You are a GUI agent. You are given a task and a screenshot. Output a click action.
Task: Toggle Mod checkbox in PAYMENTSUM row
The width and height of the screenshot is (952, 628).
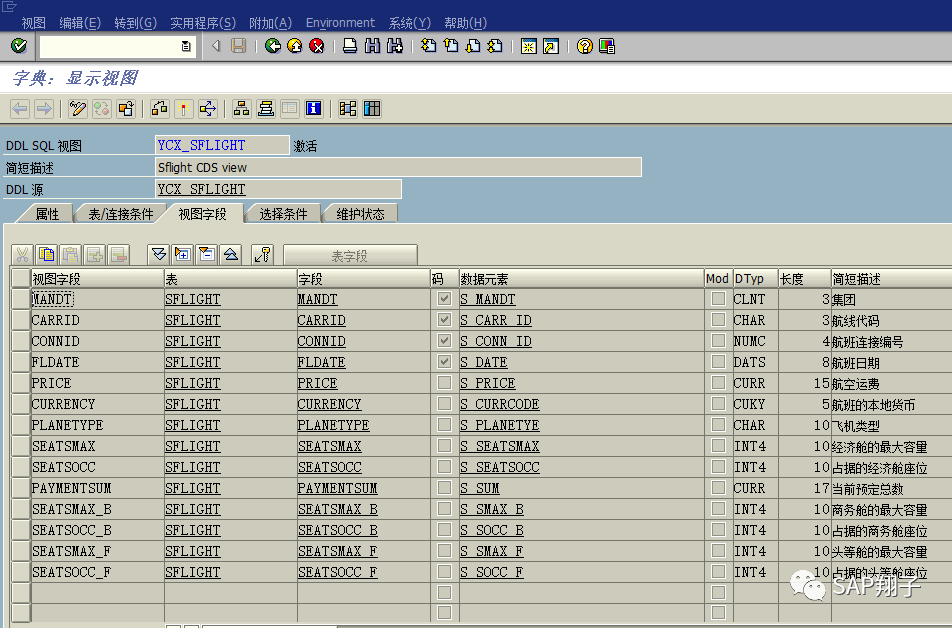(718, 488)
